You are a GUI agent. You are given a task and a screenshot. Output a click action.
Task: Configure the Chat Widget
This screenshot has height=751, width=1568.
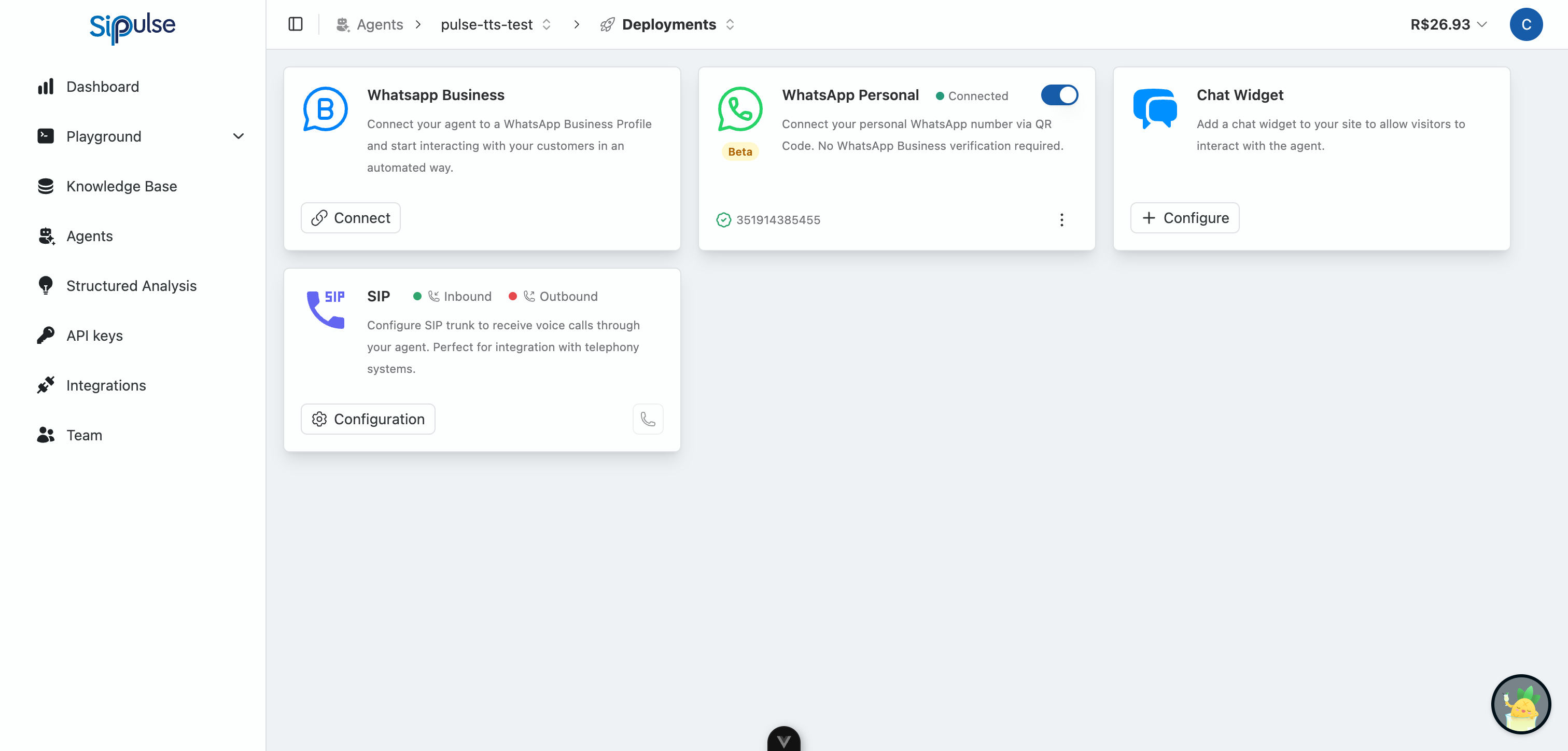click(x=1184, y=217)
